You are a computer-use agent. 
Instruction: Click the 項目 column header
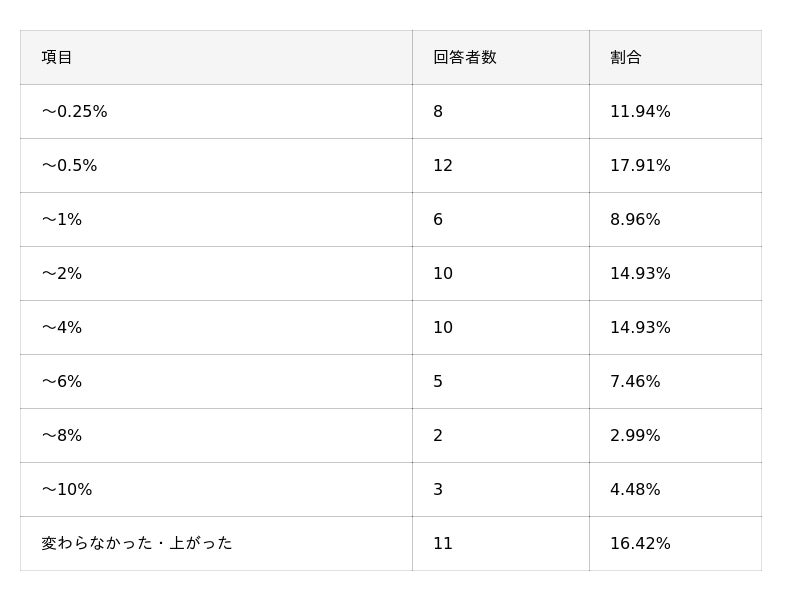57,58
